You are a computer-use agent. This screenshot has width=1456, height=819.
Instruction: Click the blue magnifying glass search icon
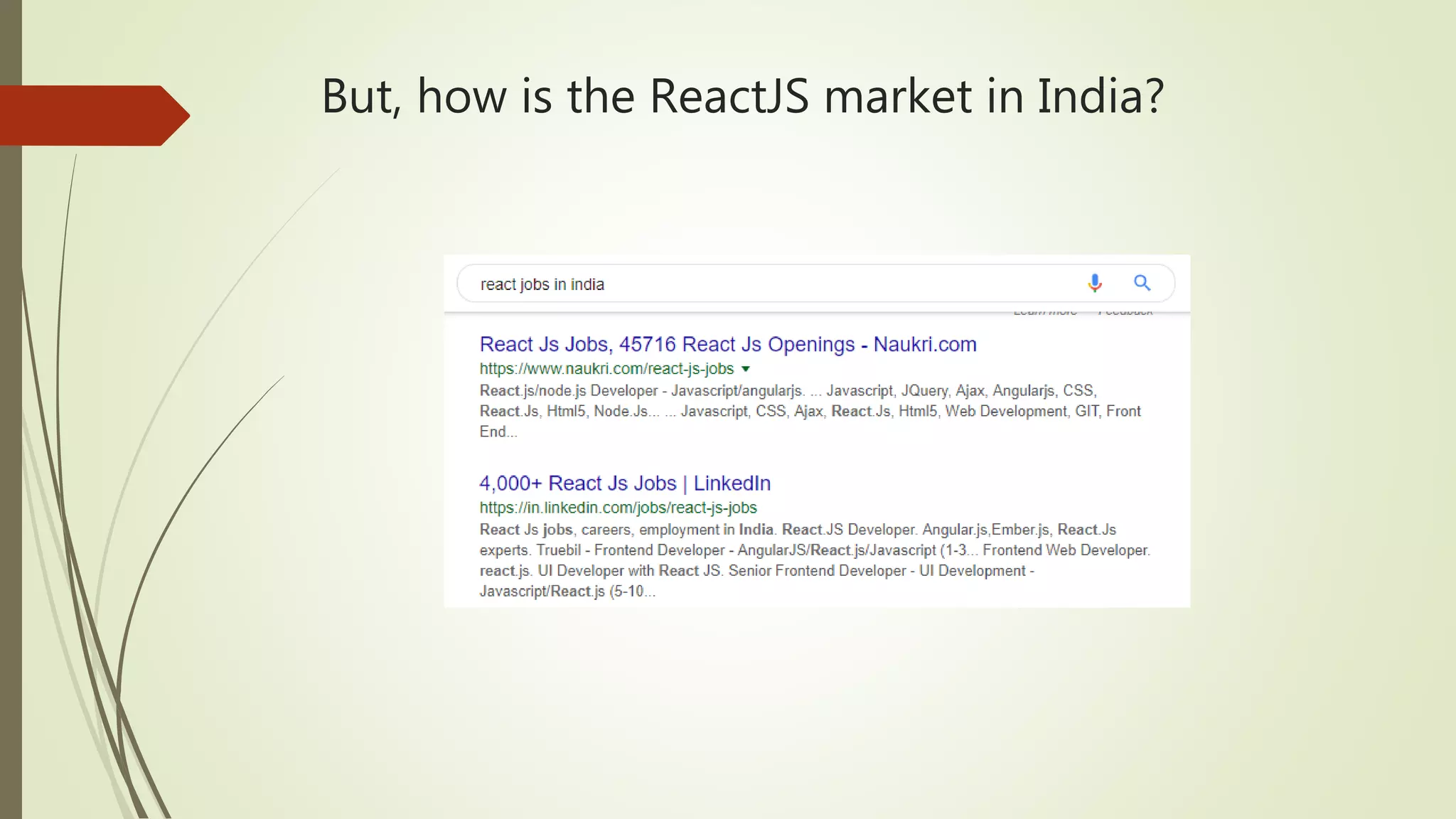1142,283
